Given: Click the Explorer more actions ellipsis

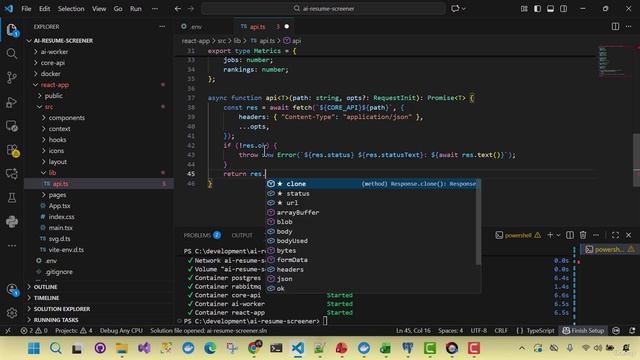Looking at the screenshot, I should (162, 27).
